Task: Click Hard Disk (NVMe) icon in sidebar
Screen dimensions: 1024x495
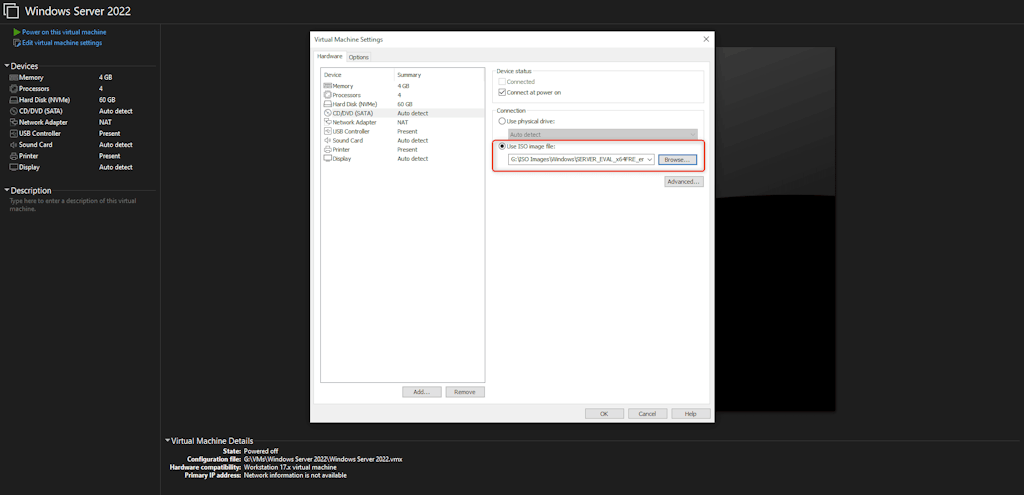Action: tap(13, 100)
